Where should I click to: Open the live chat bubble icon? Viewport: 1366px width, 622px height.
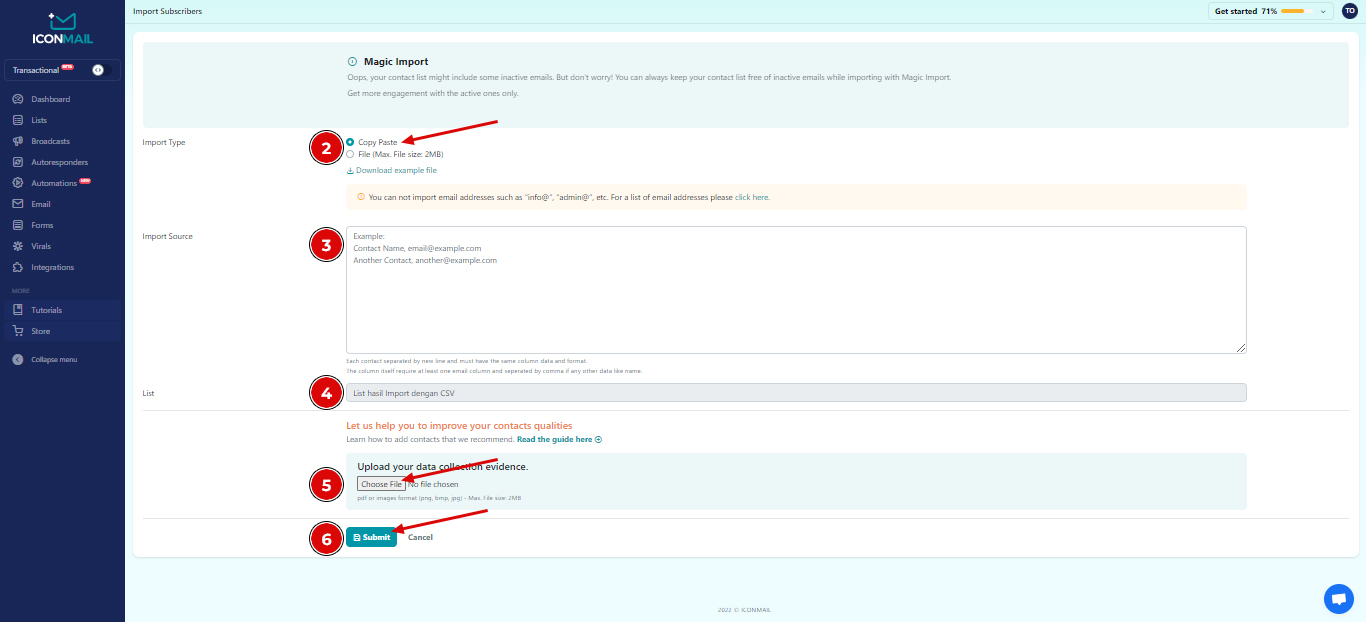[1338, 598]
